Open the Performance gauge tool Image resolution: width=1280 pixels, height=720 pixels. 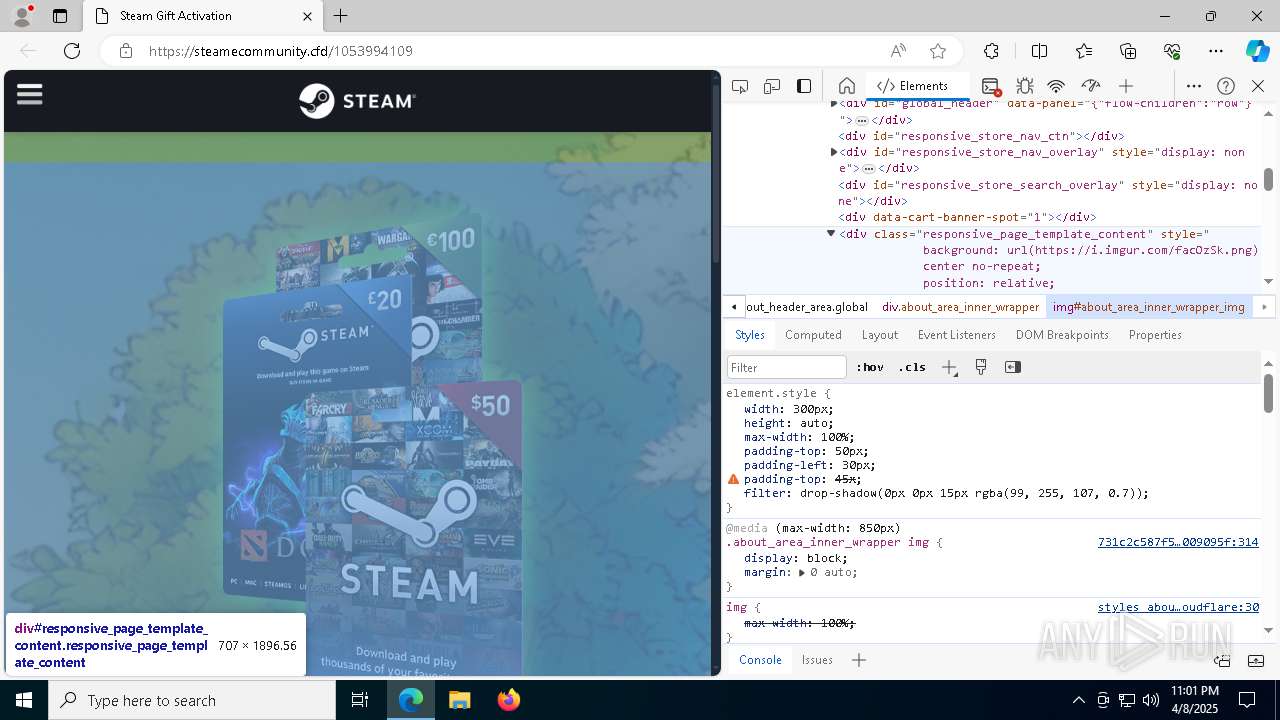point(1091,86)
